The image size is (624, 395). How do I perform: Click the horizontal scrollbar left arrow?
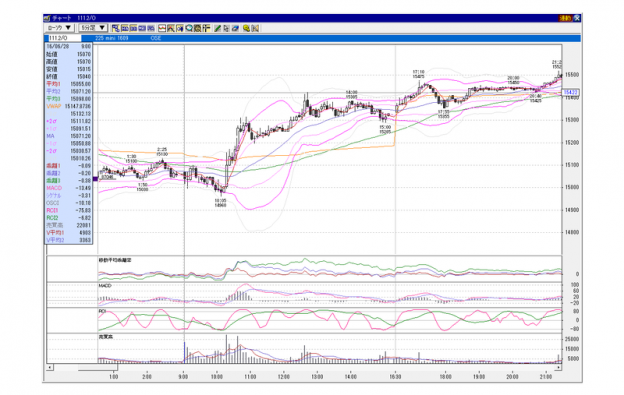[x=50, y=367]
